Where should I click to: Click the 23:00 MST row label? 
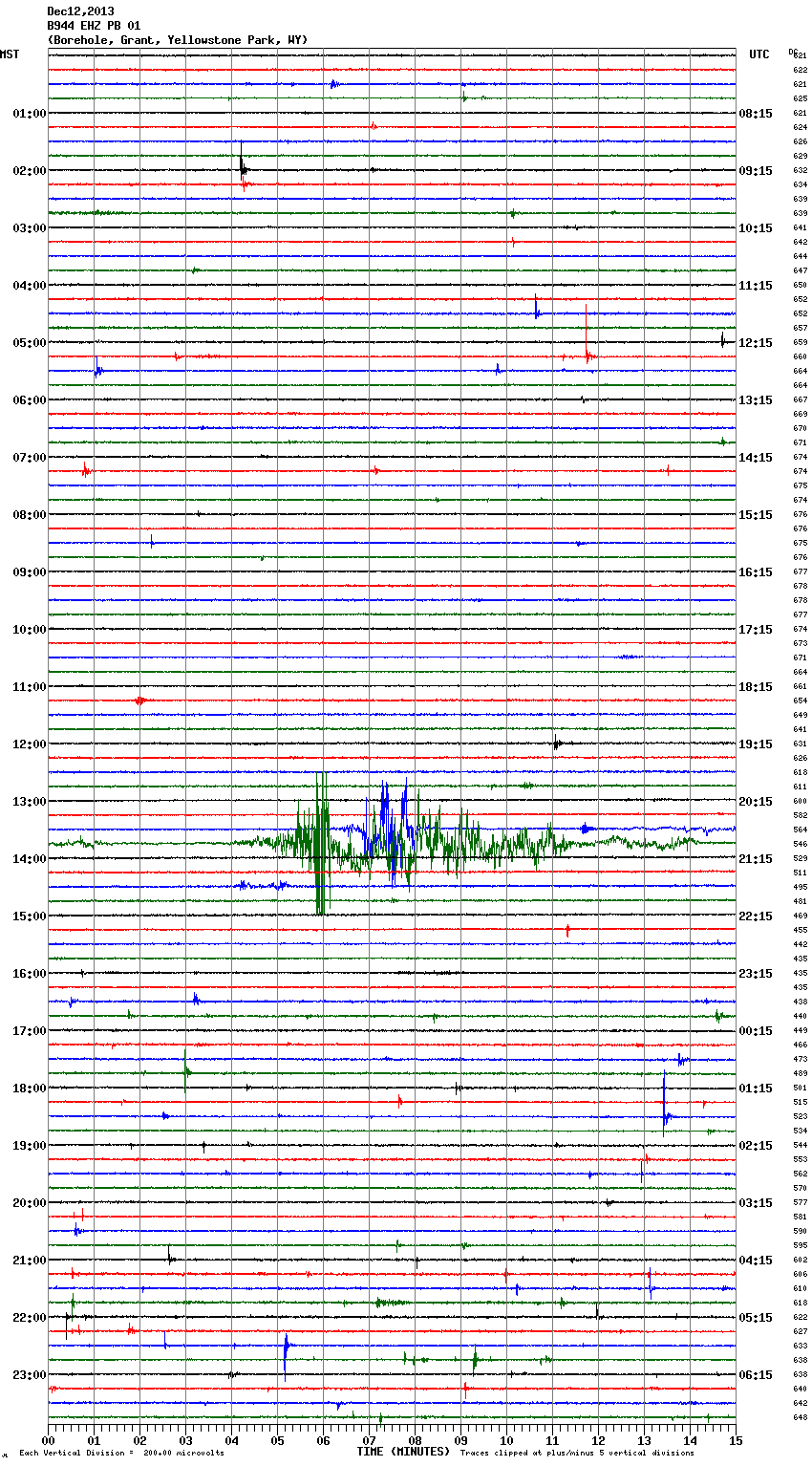pos(30,1374)
